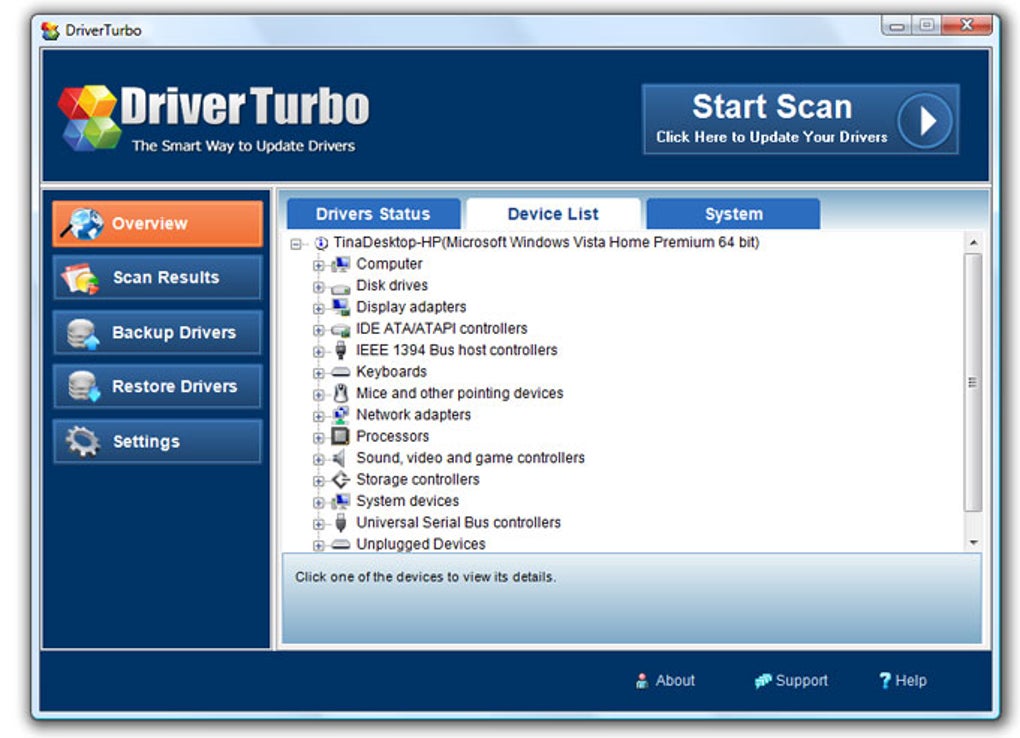The image size is (1020, 738).
Task: Switch to the Drivers Status tab
Action: point(373,214)
